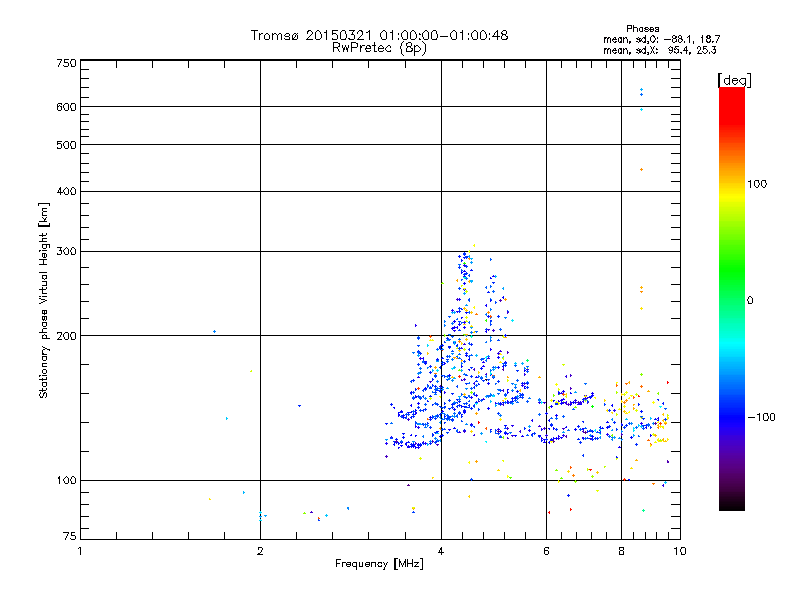
Task: Click the '[deg]' colorbar unit label
Action: point(734,80)
